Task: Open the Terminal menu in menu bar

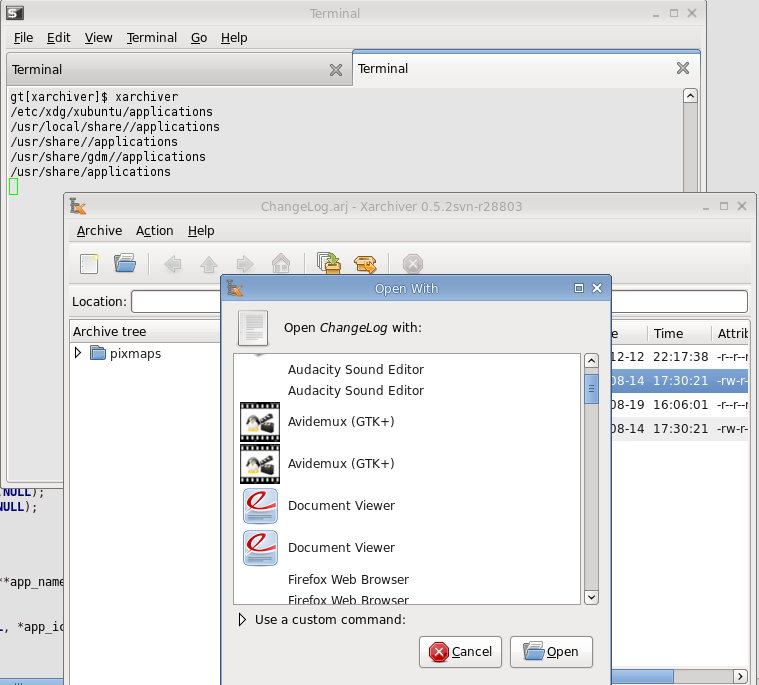Action: (x=151, y=38)
